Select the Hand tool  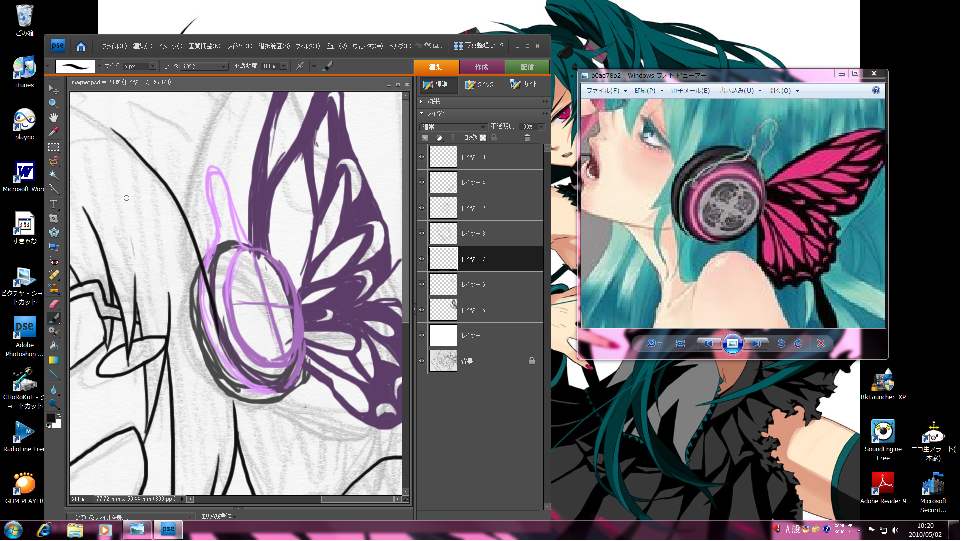click(53, 117)
